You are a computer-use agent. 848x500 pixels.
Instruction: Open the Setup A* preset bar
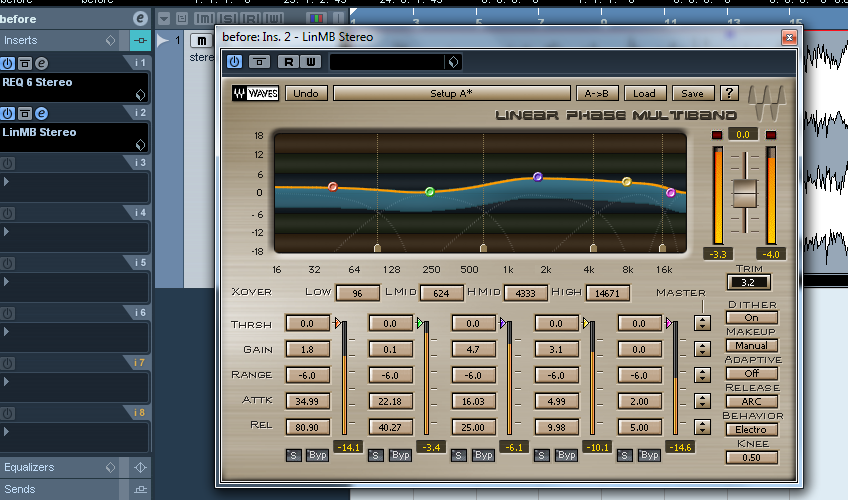pyautogui.click(x=452, y=94)
